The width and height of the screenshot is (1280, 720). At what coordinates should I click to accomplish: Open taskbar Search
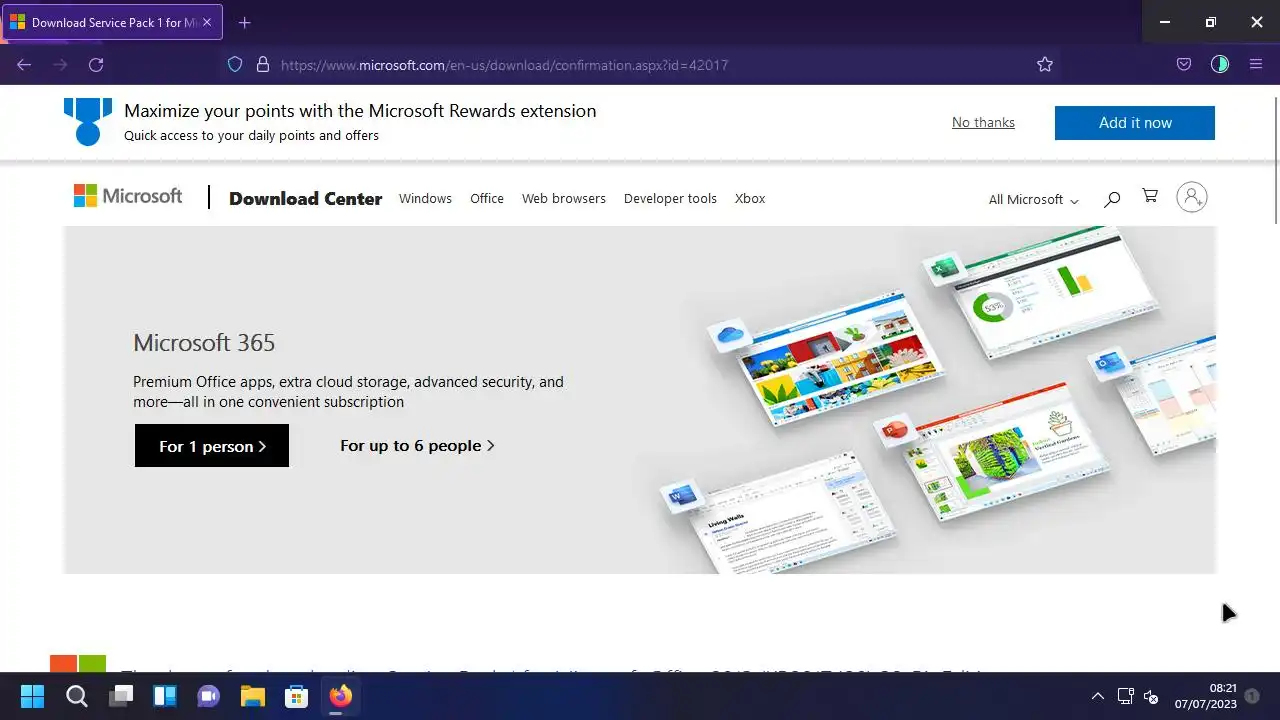point(77,696)
